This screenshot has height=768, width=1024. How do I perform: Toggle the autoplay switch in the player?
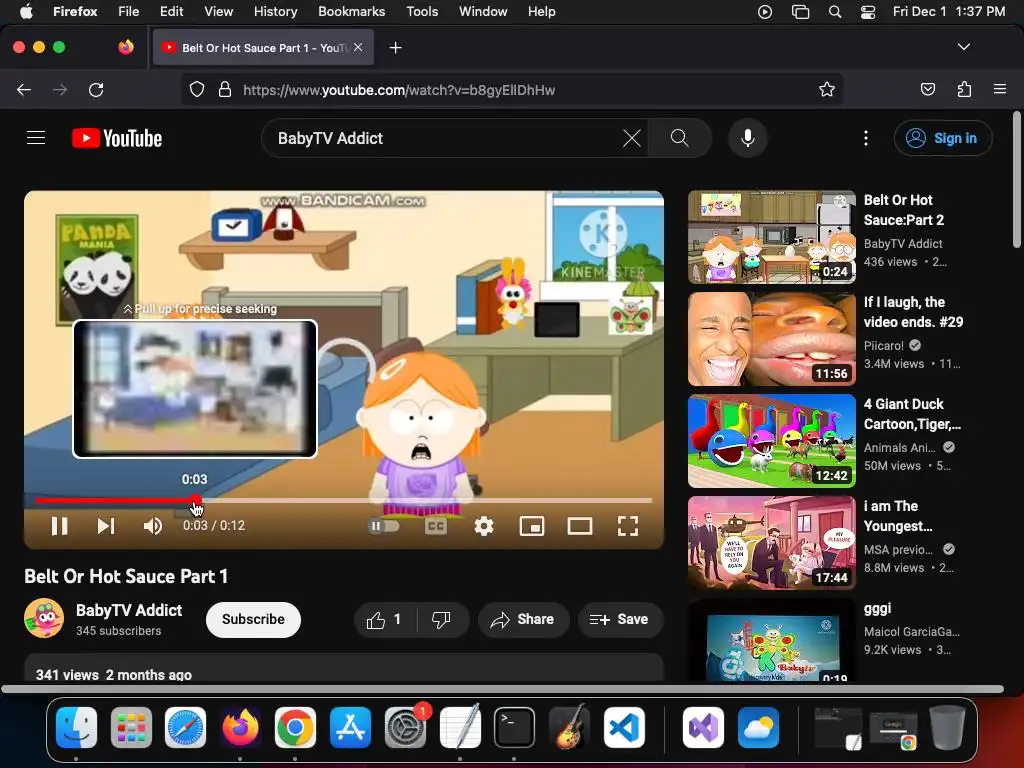pyautogui.click(x=384, y=526)
